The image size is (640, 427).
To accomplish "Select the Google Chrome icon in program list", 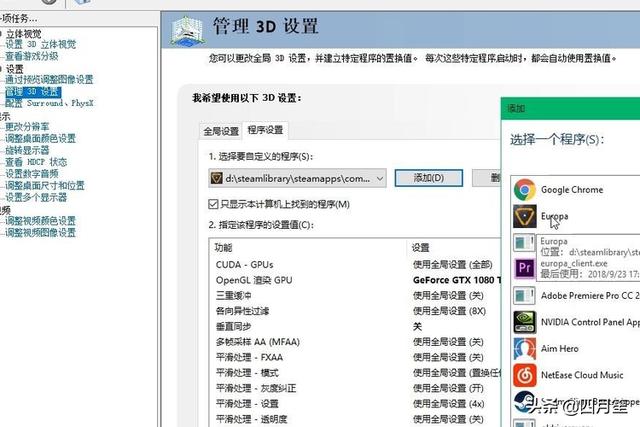I will (x=523, y=189).
